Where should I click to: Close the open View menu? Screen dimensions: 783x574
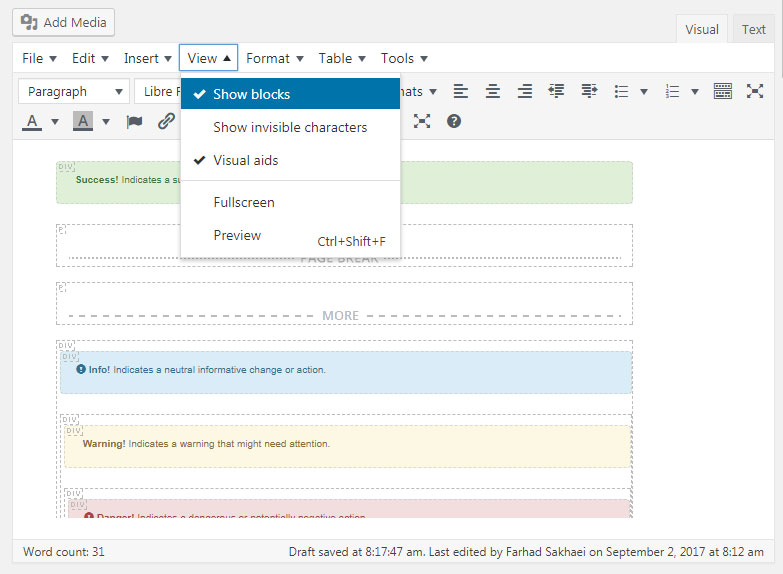[208, 58]
